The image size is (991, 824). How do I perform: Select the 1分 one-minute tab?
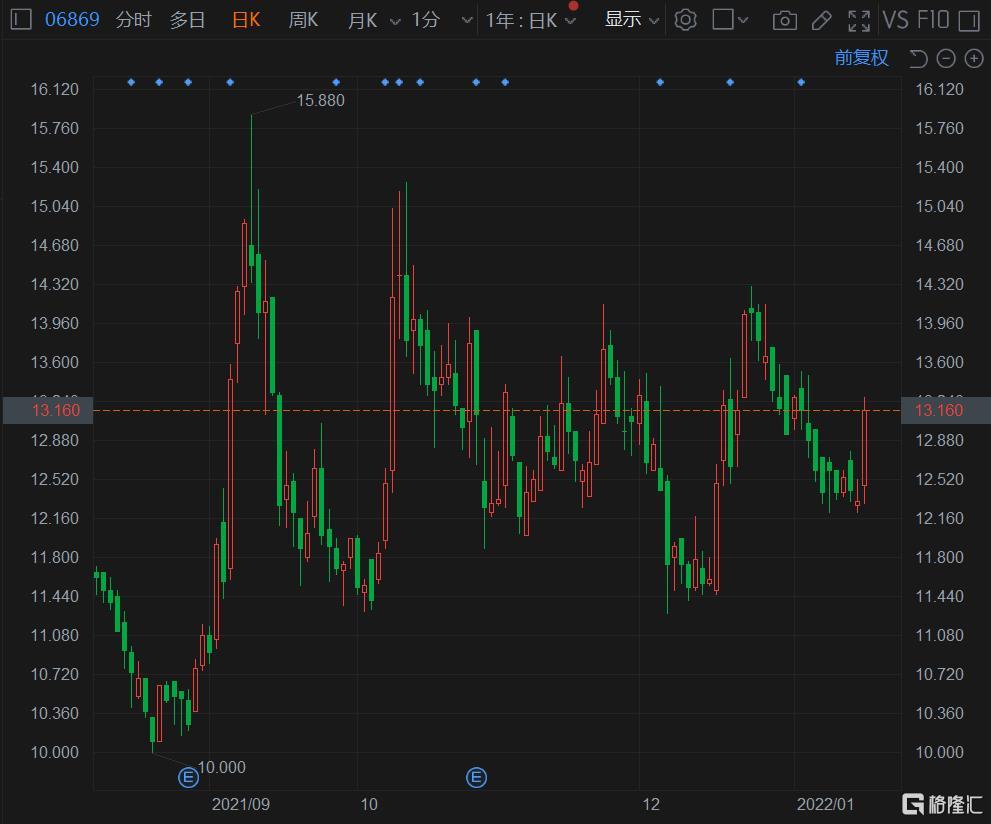pos(425,20)
